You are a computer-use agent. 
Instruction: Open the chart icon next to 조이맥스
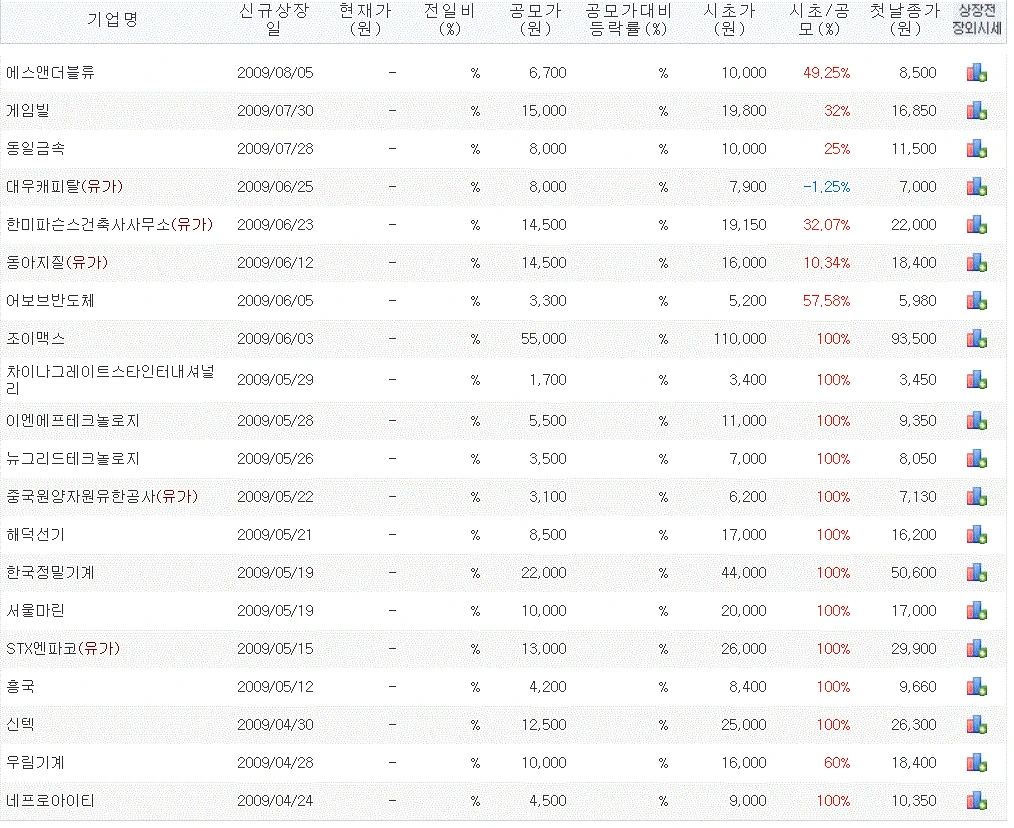point(976,338)
